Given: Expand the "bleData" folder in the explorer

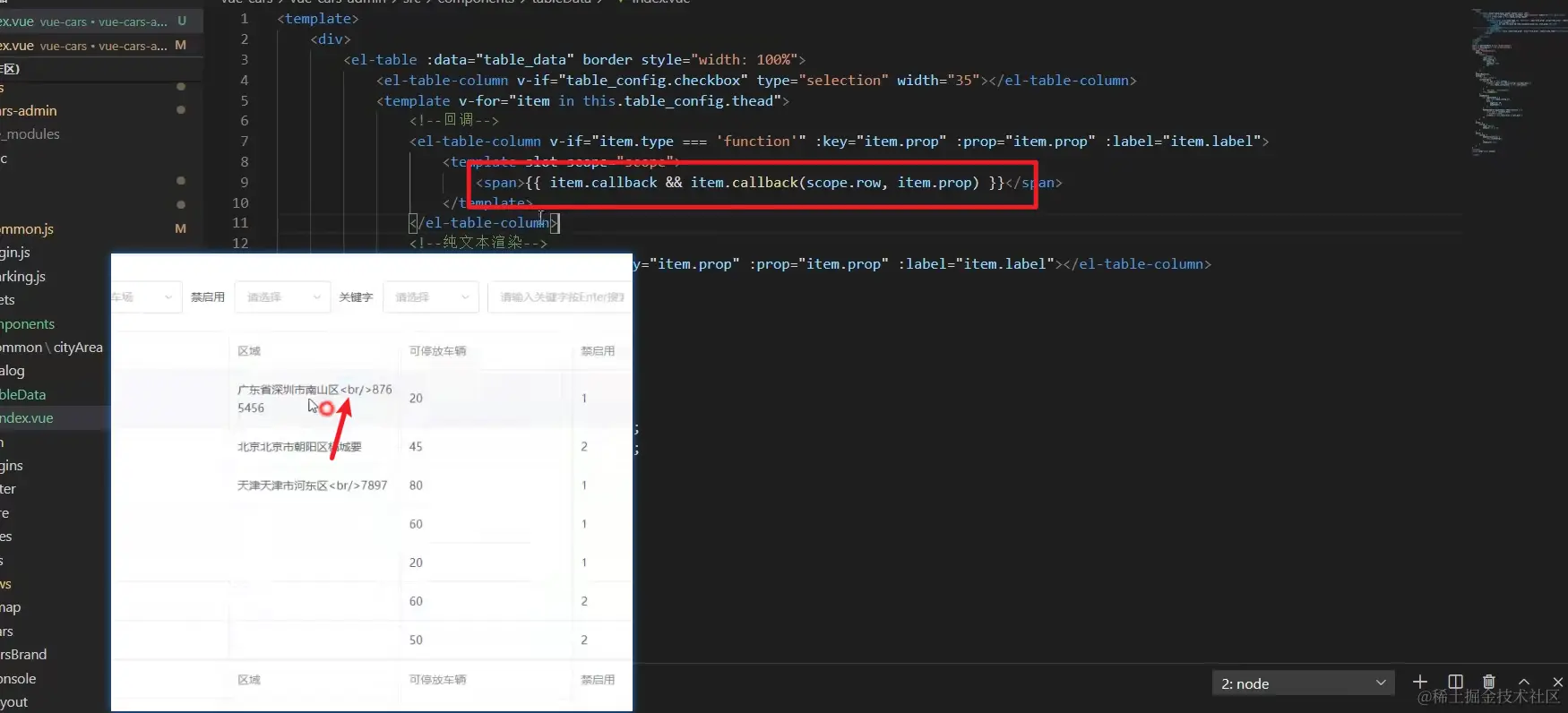Looking at the screenshot, I should point(23,395).
